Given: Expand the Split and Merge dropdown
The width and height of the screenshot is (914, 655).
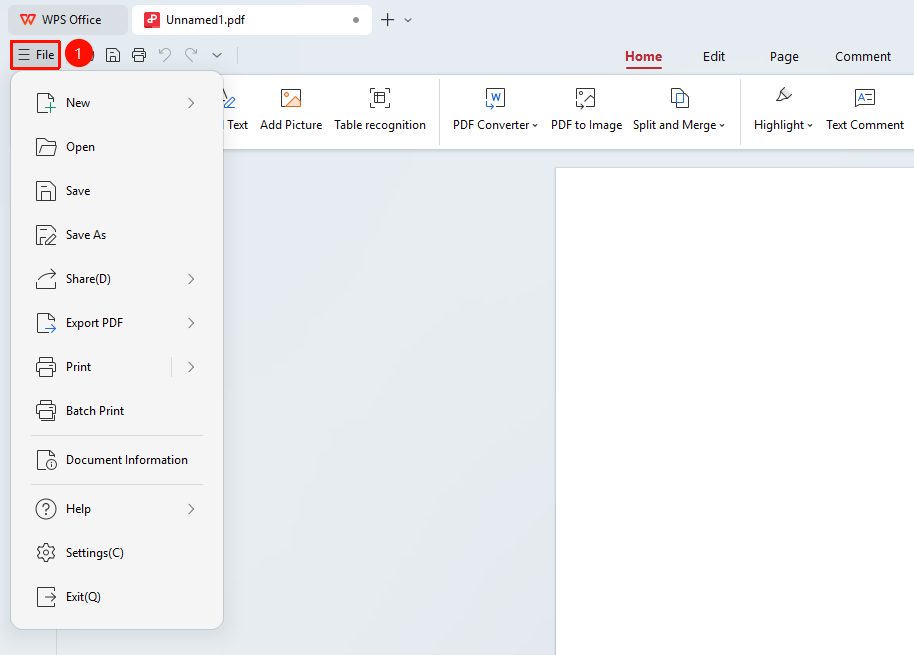Looking at the screenshot, I should pos(679,110).
